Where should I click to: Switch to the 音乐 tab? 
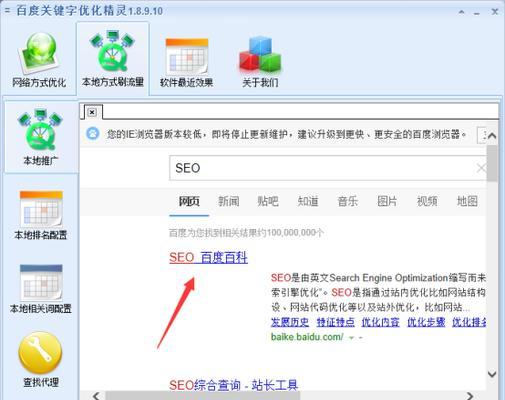pos(348,201)
